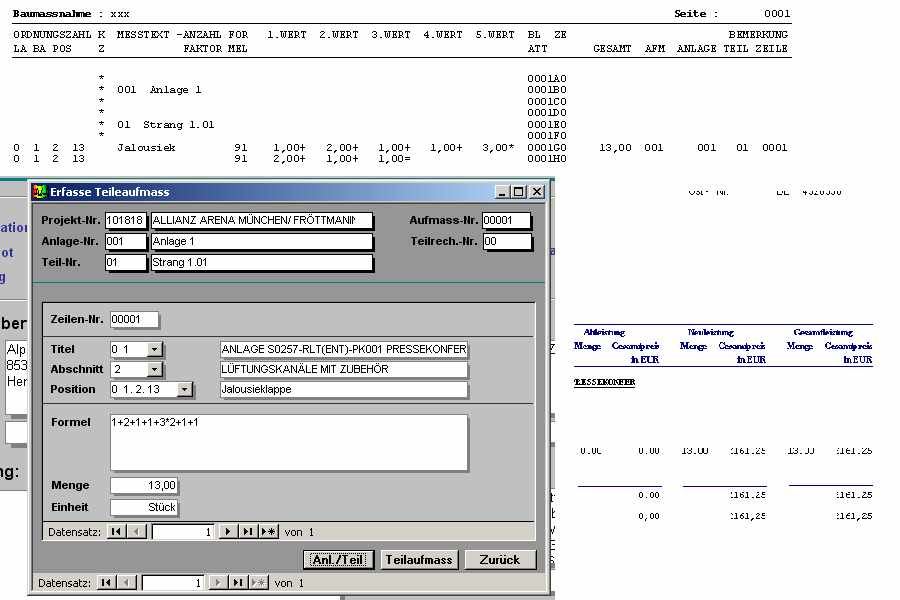Go to first record in inner navigator

click(x=117, y=532)
